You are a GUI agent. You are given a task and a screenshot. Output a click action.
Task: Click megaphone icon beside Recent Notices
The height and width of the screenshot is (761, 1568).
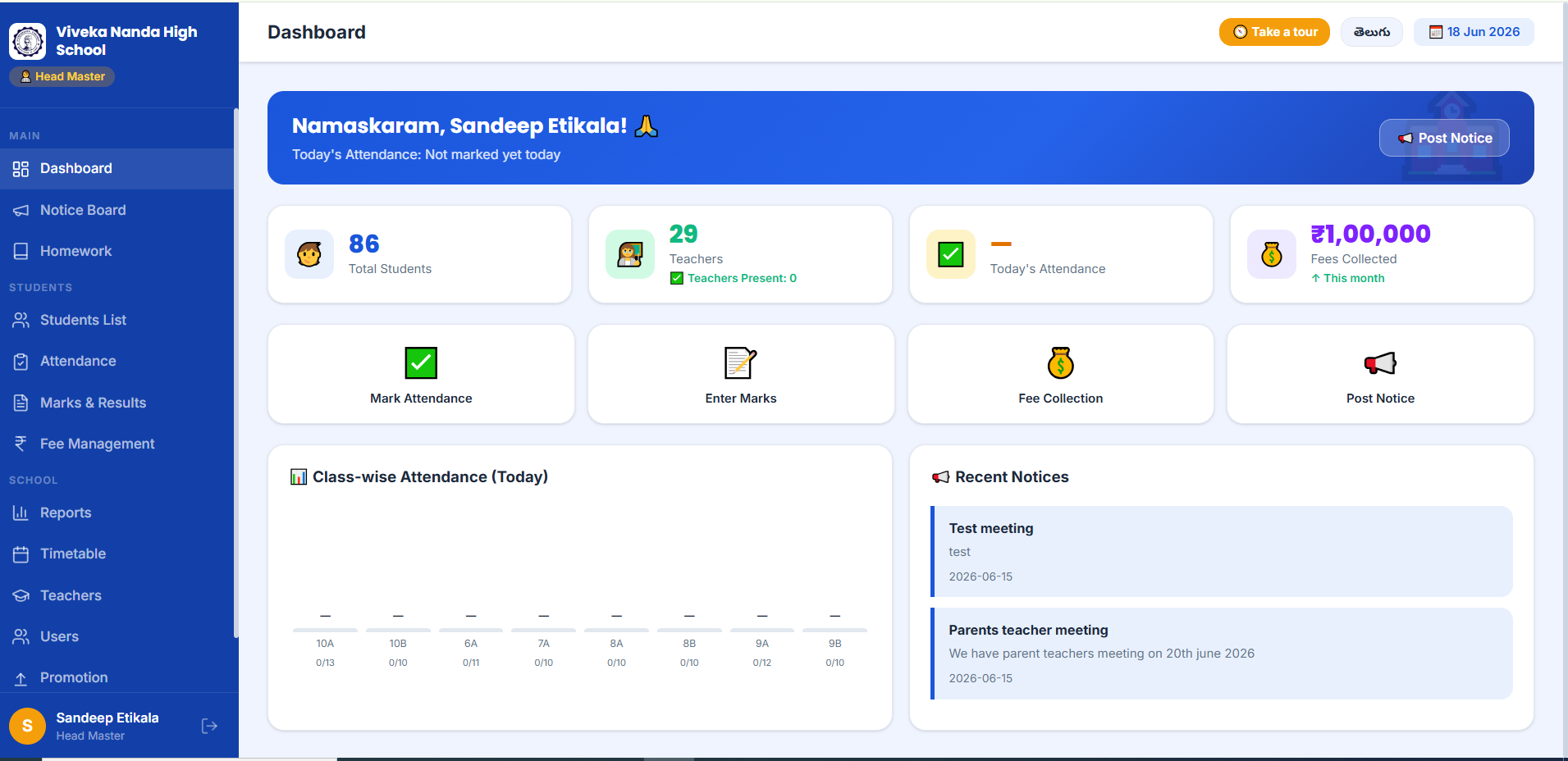[x=940, y=477]
